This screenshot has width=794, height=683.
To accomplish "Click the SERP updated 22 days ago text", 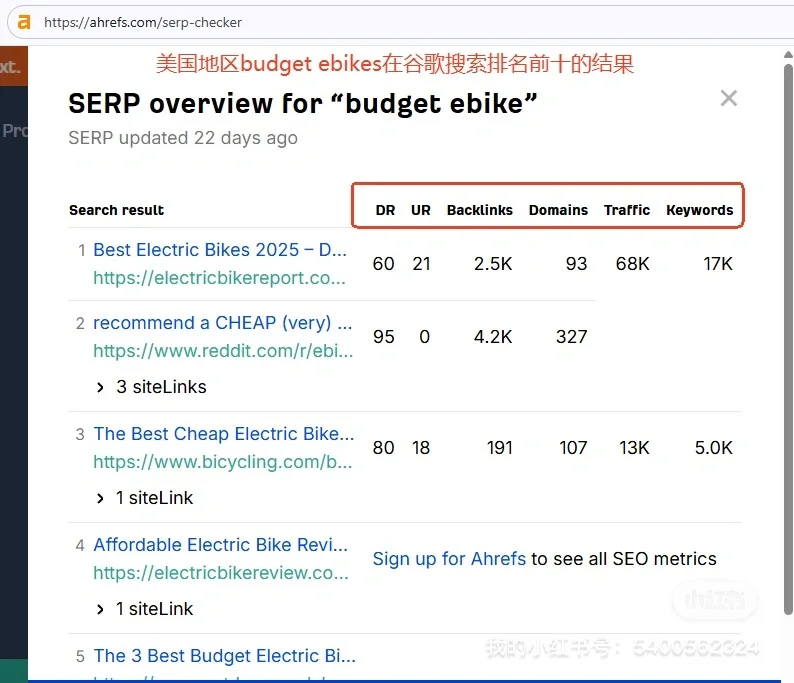I will click(183, 138).
